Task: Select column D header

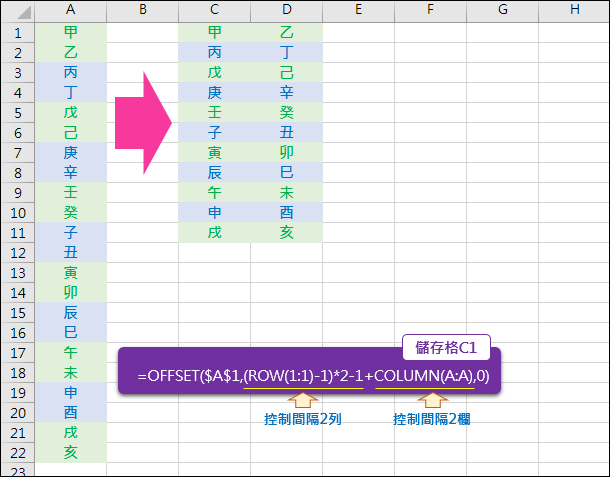Action: tap(286, 11)
